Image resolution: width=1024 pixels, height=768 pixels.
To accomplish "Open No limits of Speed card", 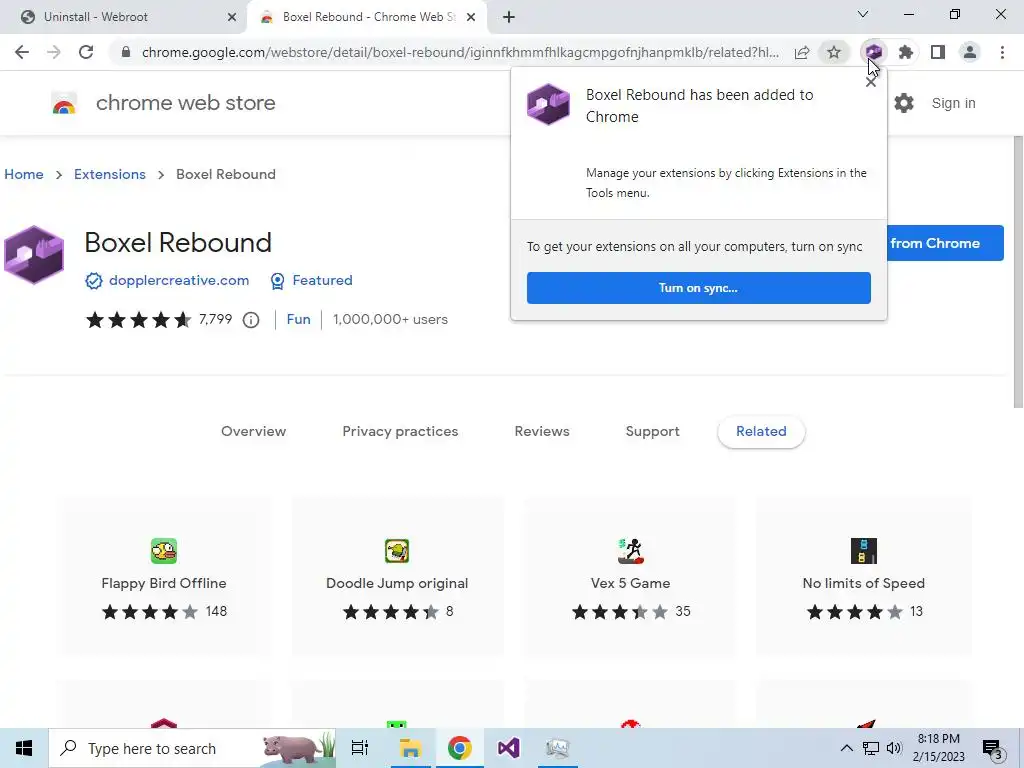I will (863, 577).
